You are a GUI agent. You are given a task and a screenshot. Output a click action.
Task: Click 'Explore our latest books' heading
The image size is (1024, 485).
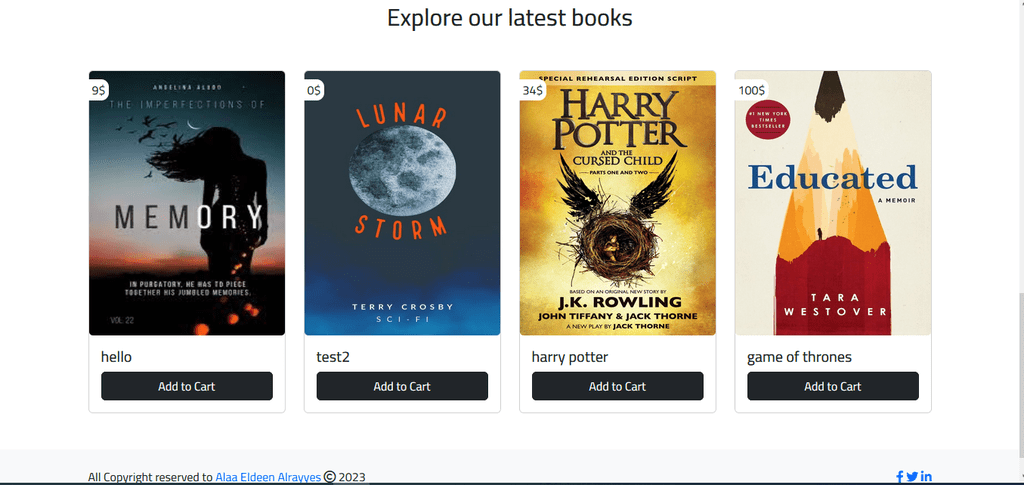coord(510,18)
